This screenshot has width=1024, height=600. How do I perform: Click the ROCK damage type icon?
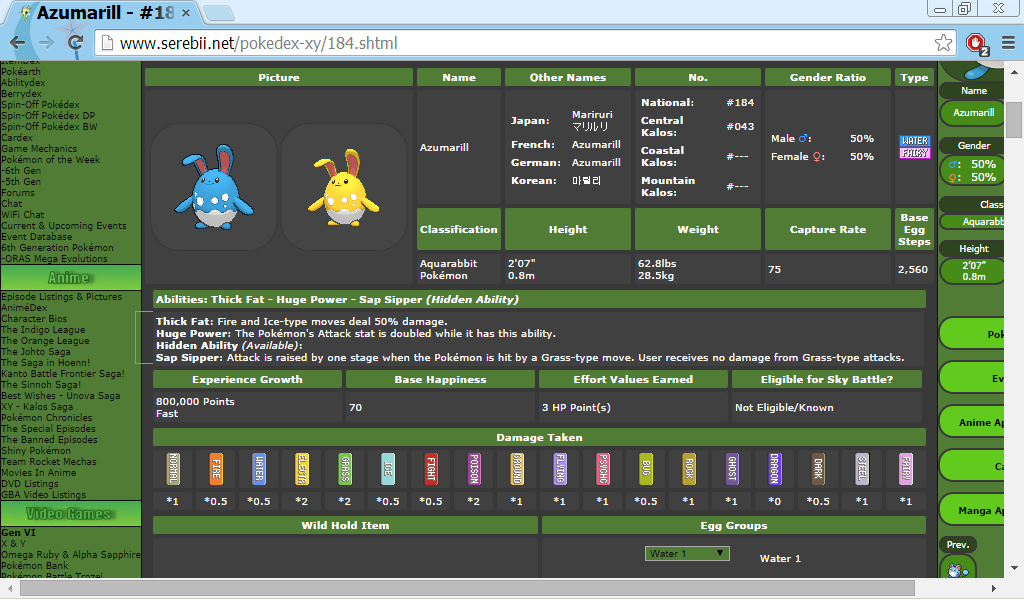(689, 468)
